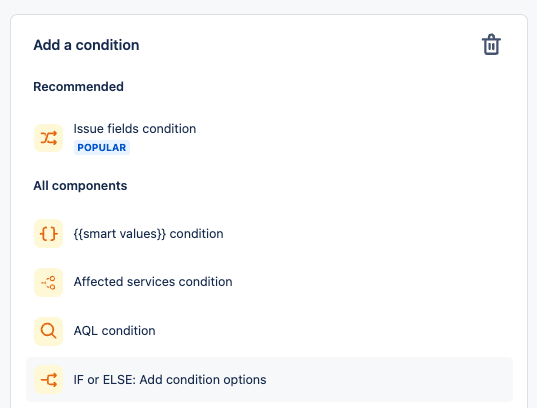537x408 pixels.
Task: Click the Affected services branching nodes icon
Action: tap(48, 283)
